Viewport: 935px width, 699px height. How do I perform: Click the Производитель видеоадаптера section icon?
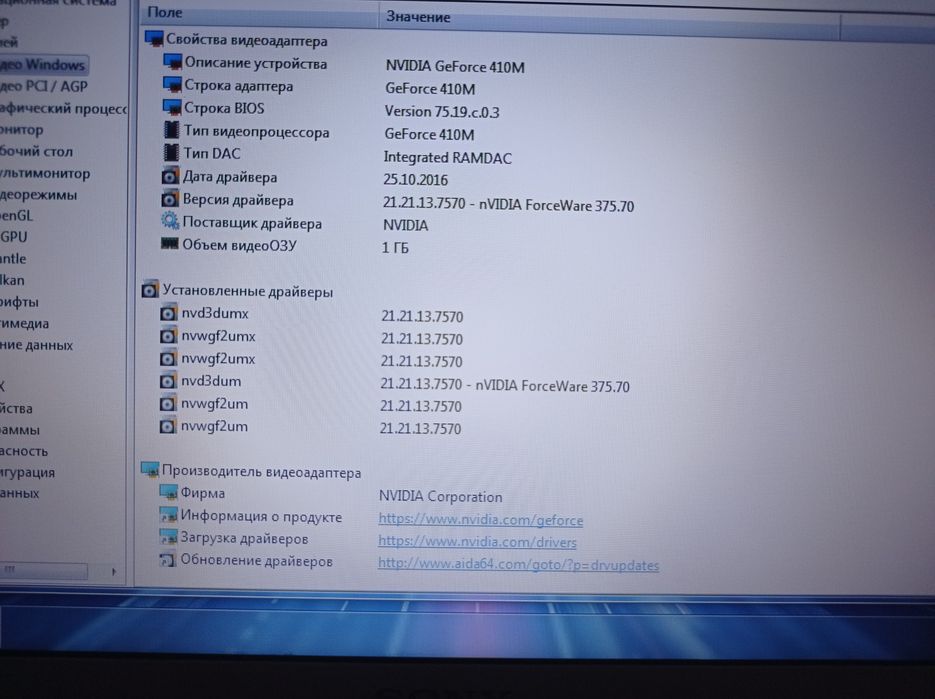point(150,471)
